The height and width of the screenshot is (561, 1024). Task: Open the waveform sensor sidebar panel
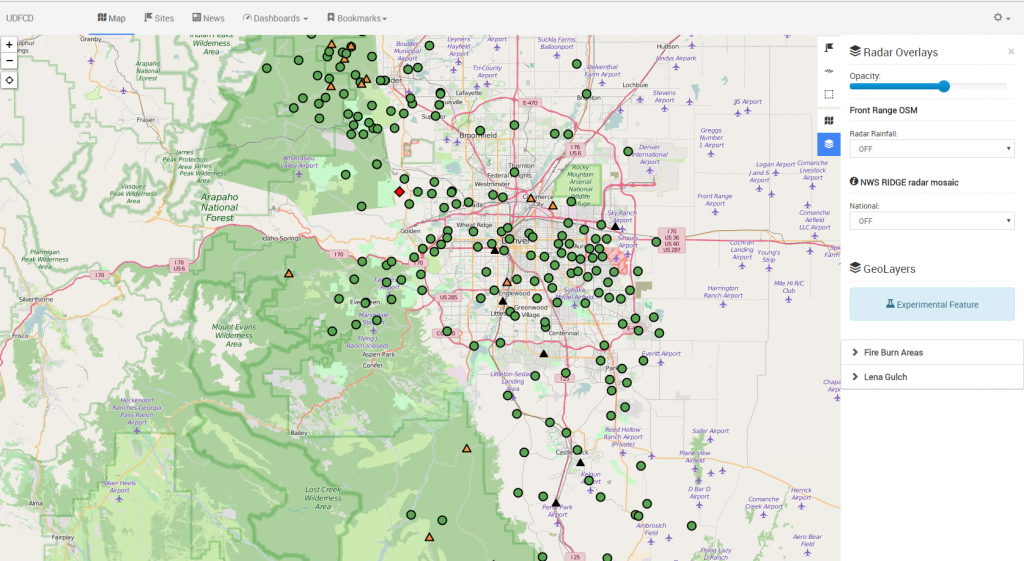click(x=829, y=71)
